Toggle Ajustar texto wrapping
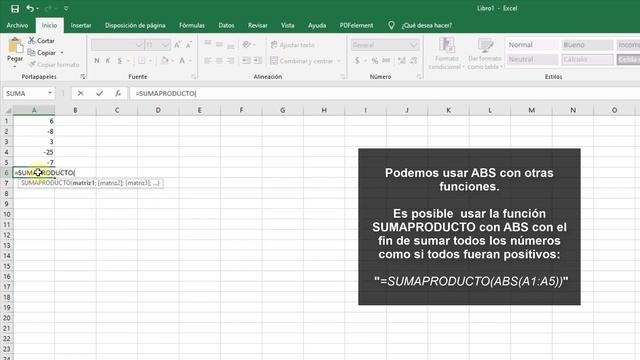Screen dimensions: 640x360 coord(293,45)
